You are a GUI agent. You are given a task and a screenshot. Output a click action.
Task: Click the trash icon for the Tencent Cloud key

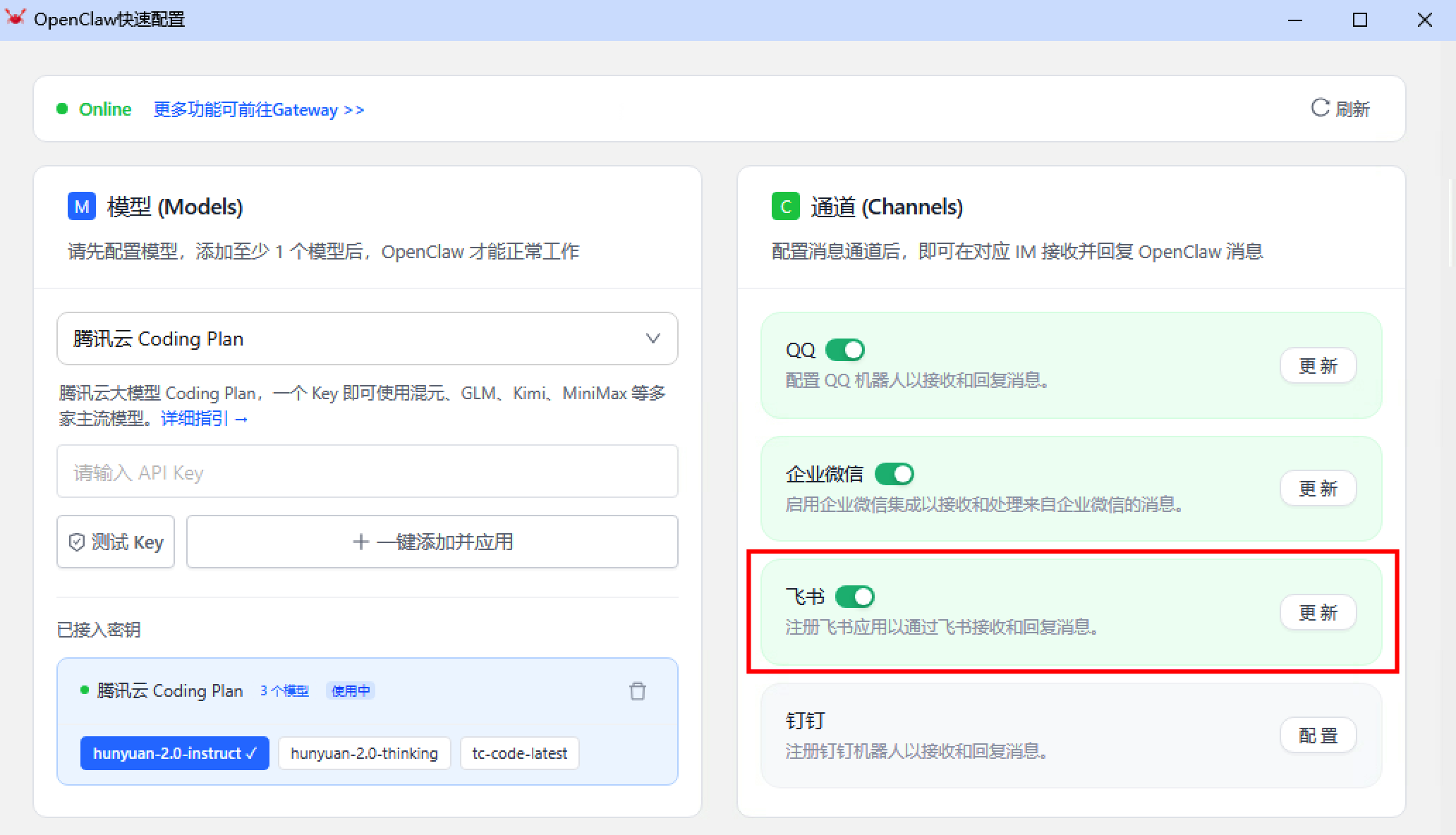tap(637, 691)
